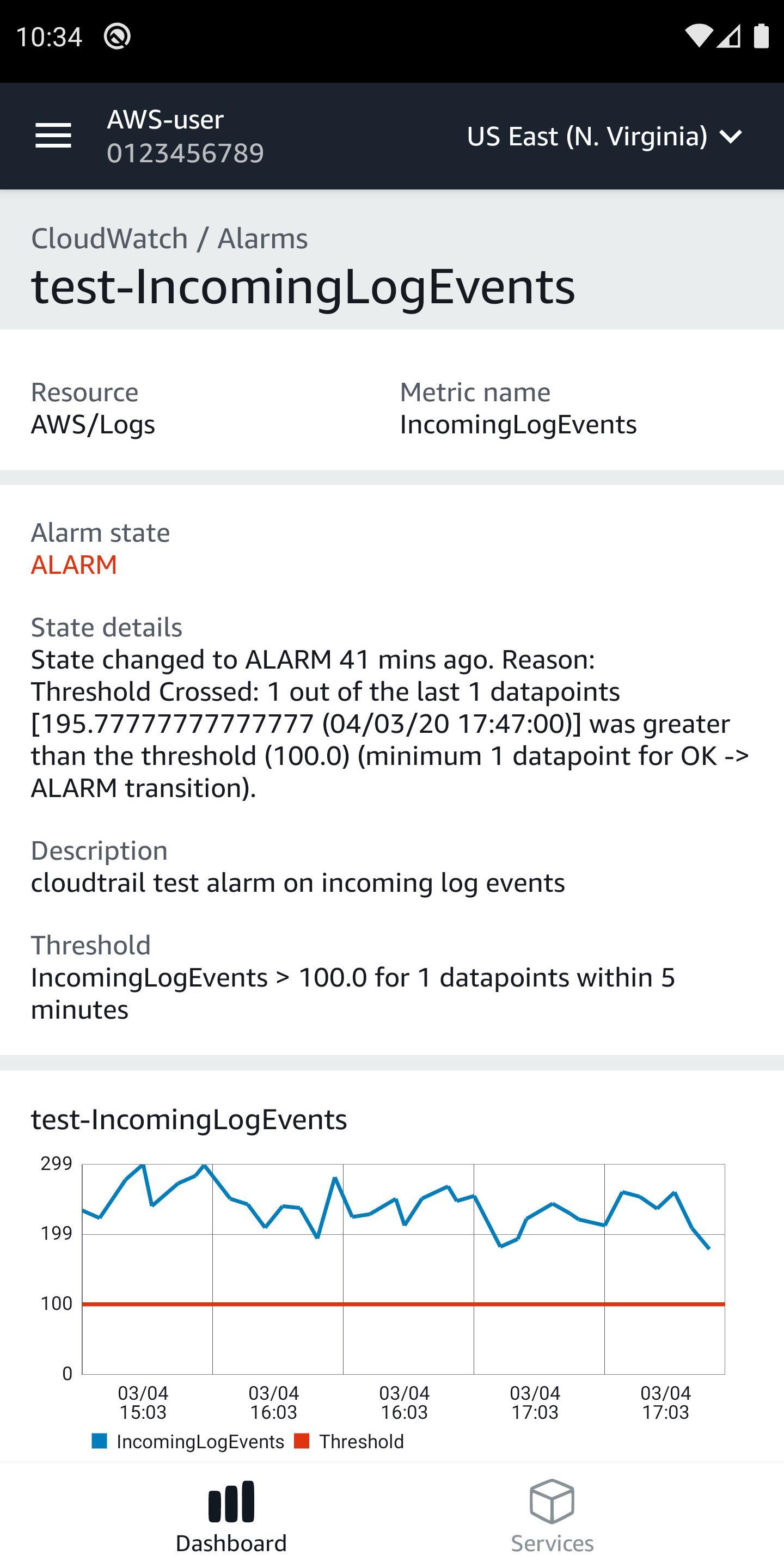The width and height of the screenshot is (784, 1568).
Task: Open US East (N. Virginia) region selector
Action: pos(604,136)
